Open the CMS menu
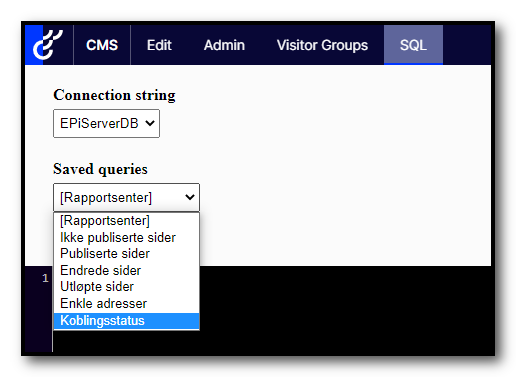516x377 pixels. click(102, 45)
